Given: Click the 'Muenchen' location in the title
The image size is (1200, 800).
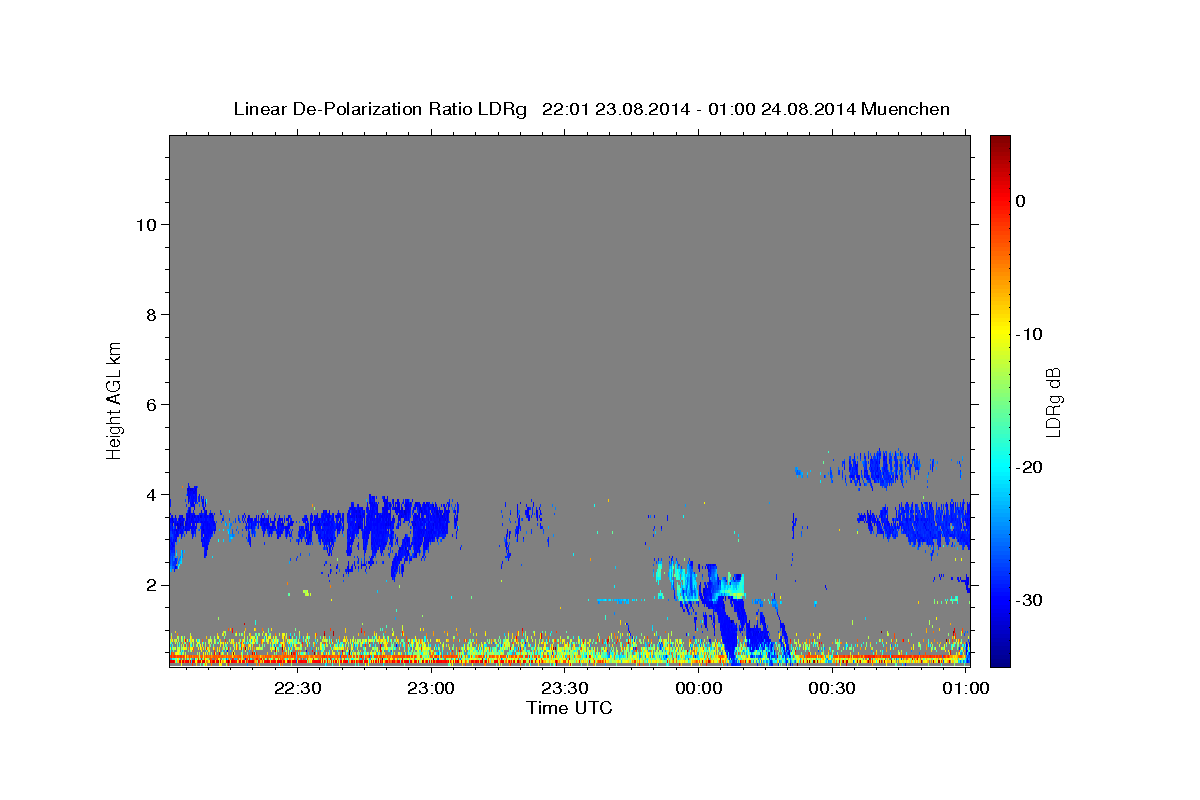Looking at the screenshot, I should click(905, 109).
